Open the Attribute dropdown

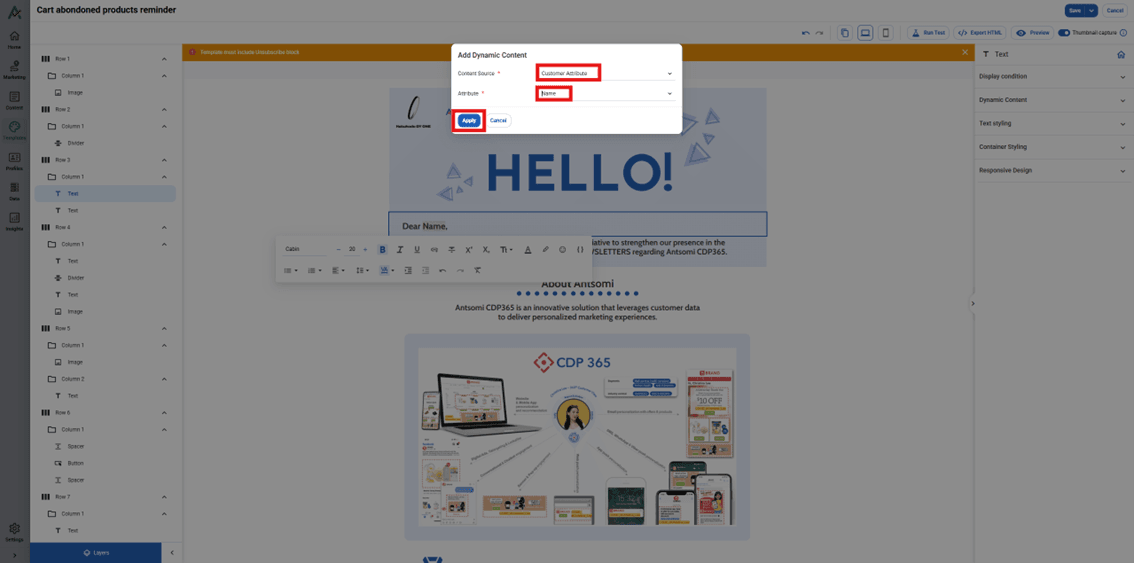tap(605, 94)
